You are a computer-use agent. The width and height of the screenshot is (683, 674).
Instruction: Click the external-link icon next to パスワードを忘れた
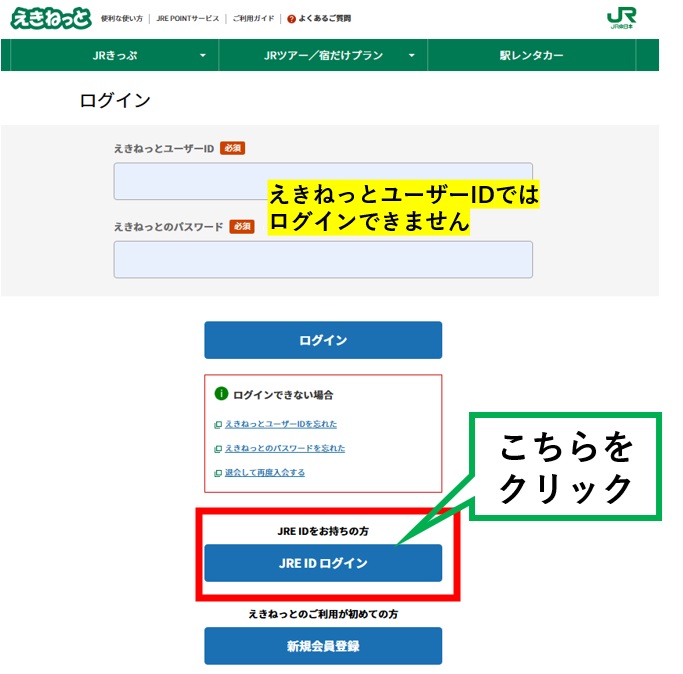pos(218,449)
